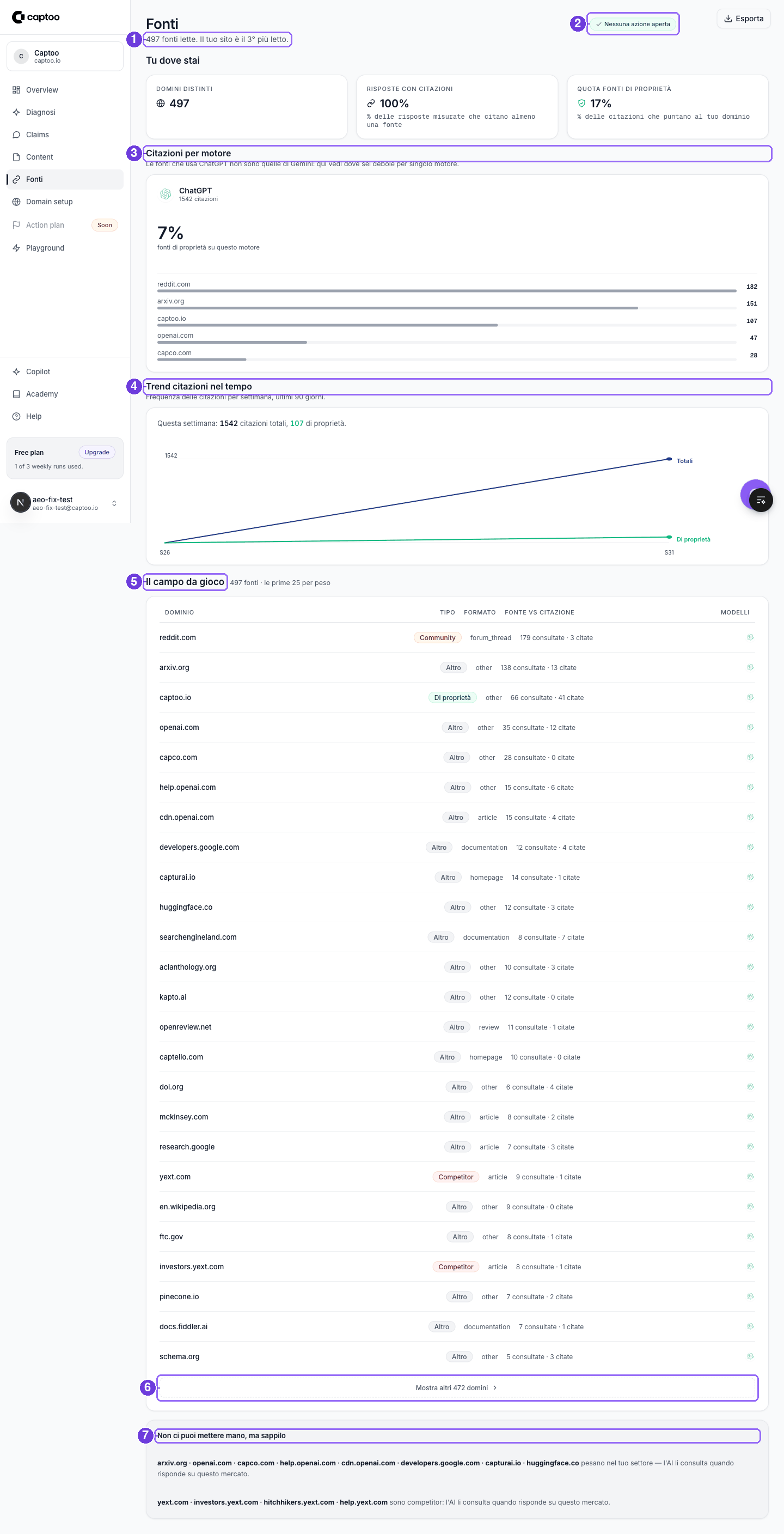Viewport: 784px width, 1534px height.
Task: Click the globe icon beside 497 domini distinti
Action: pyautogui.click(x=161, y=104)
